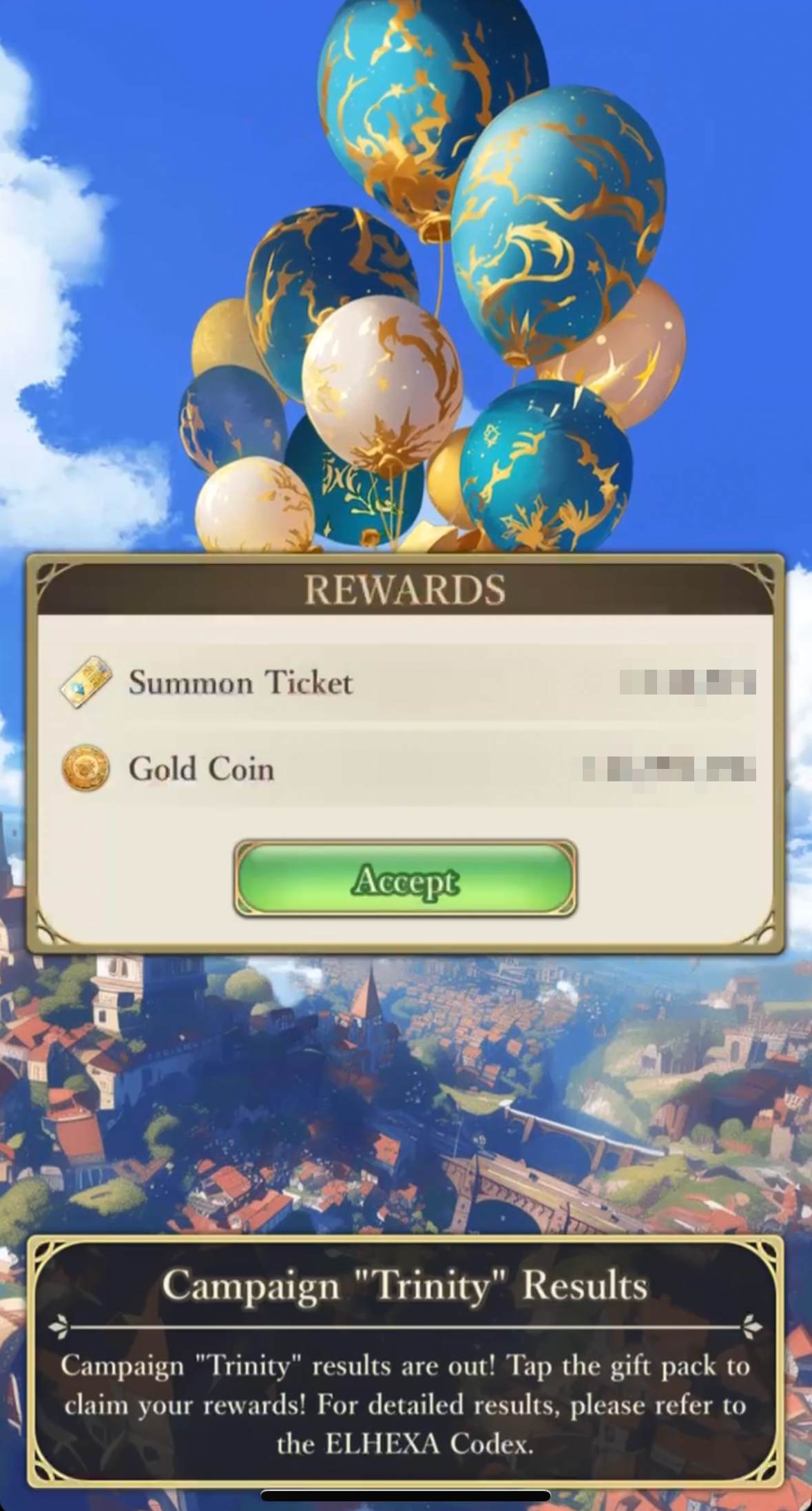Tap the green Accept button
Viewport: 812px width, 1511px height.
tap(405, 879)
